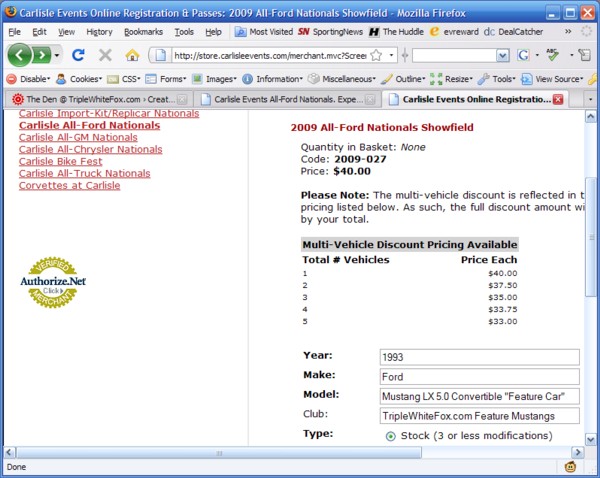This screenshot has height=478, width=600.
Task: Open the Images developer toolbar dropdown
Action: click(214, 79)
